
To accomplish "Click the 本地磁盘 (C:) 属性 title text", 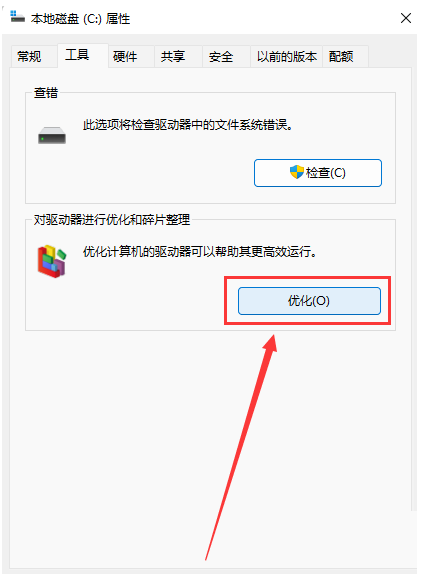I will (x=80, y=18).
